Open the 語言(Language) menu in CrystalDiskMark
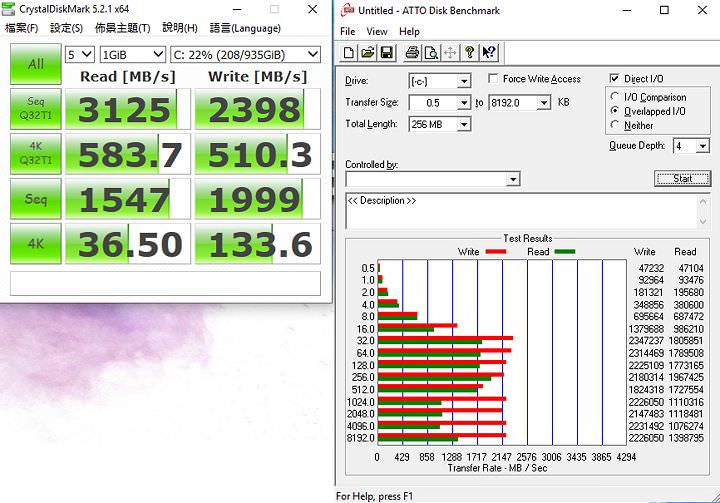The width and height of the screenshot is (720, 503). coord(245,28)
